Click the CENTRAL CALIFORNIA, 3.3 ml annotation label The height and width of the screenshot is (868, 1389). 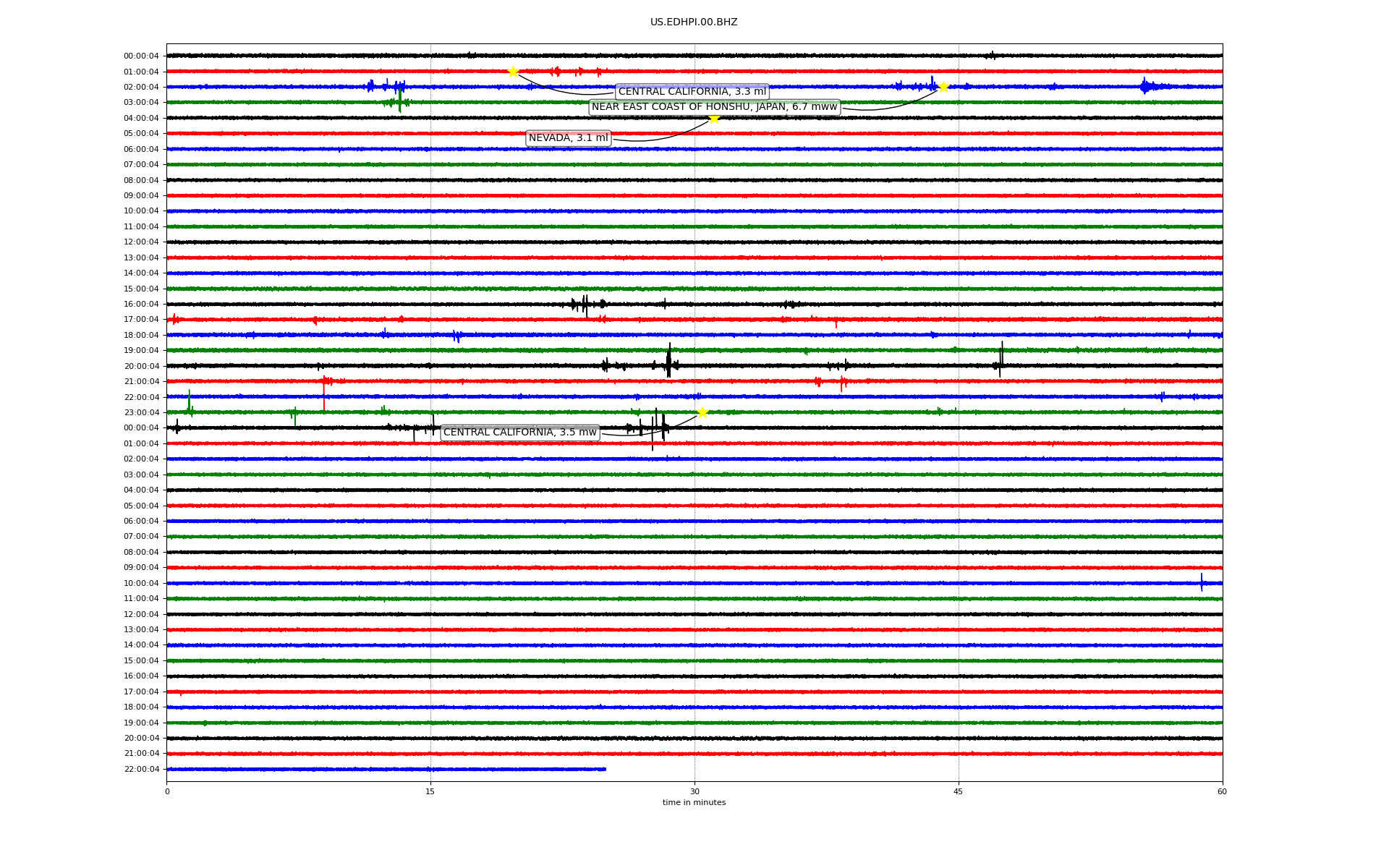692,92
